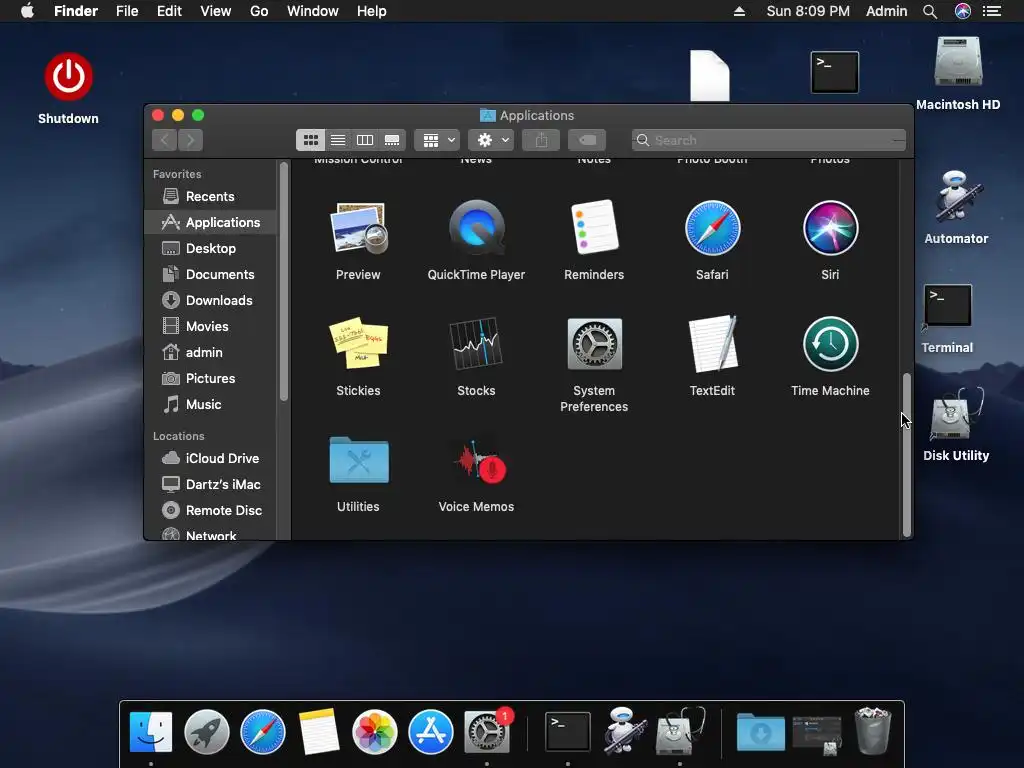
Task: Open the View menu
Action: (216, 11)
